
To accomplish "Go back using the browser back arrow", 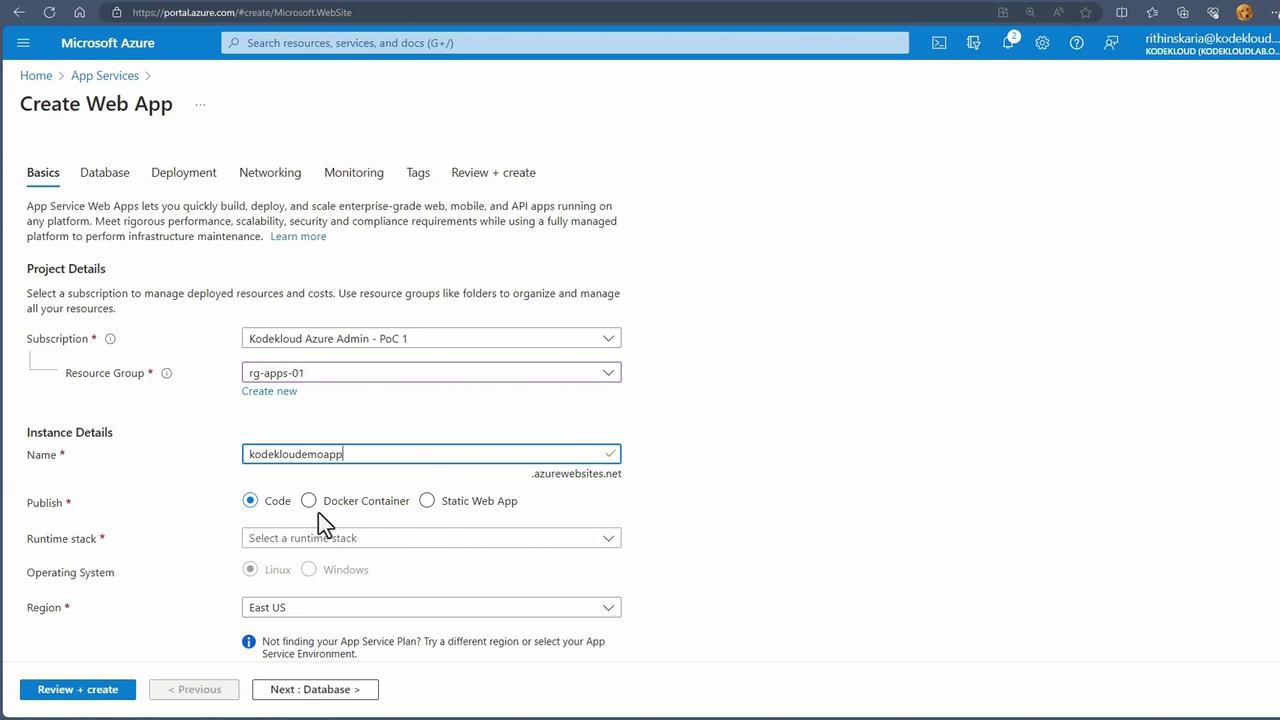I will pyautogui.click(x=19, y=12).
